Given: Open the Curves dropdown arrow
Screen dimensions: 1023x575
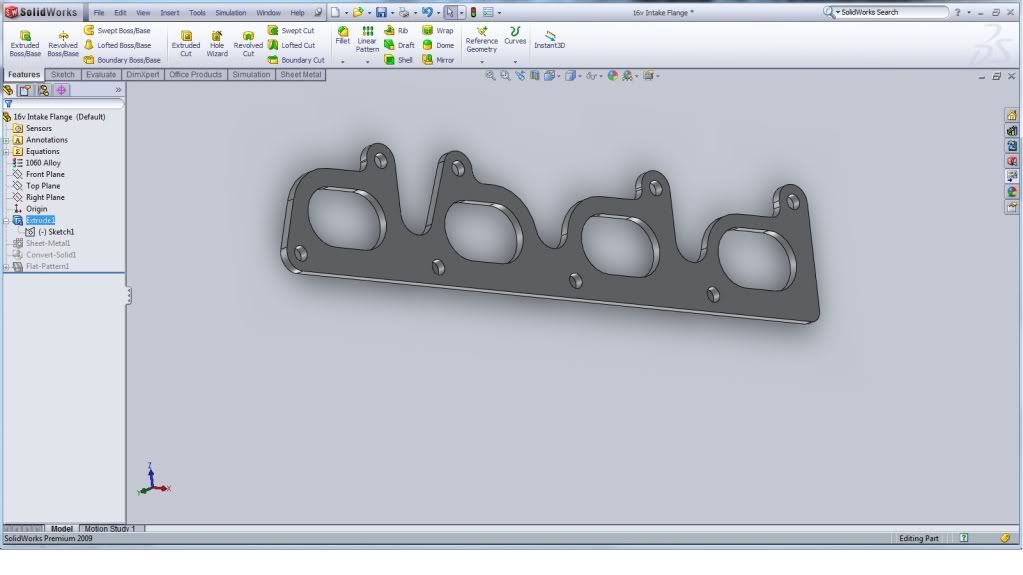Looking at the screenshot, I should (515, 62).
